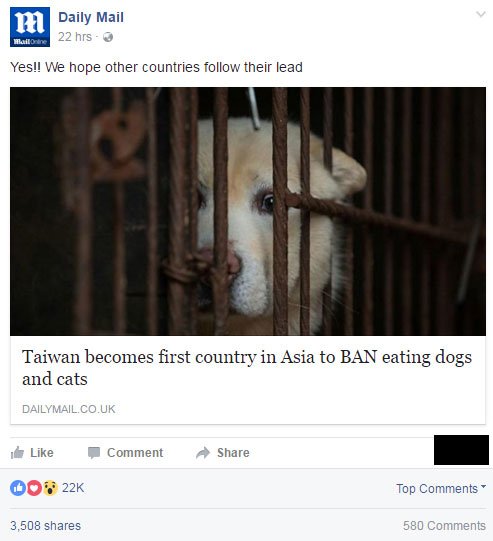This screenshot has width=493, height=541.
Task: Show the 580 Comments thread
Action: click(444, 526)
